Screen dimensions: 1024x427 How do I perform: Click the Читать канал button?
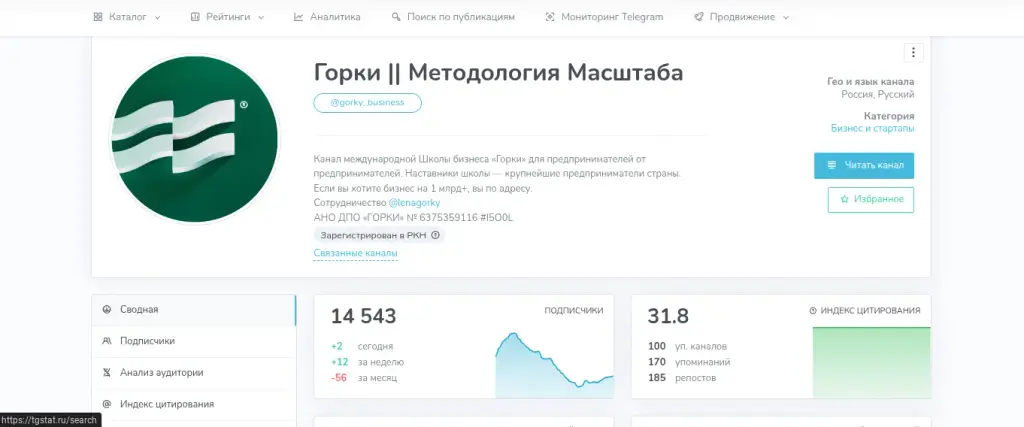coord(864,165)
